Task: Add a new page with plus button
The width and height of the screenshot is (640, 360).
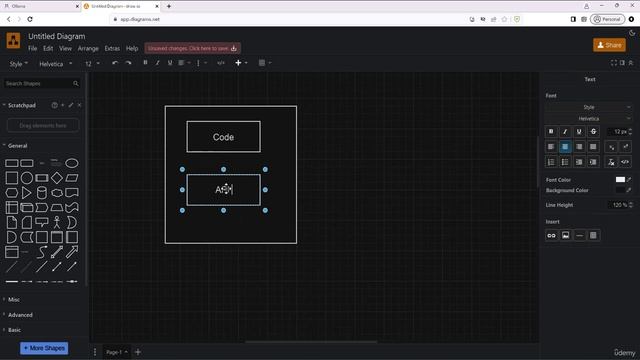Action: click(138, 352)
